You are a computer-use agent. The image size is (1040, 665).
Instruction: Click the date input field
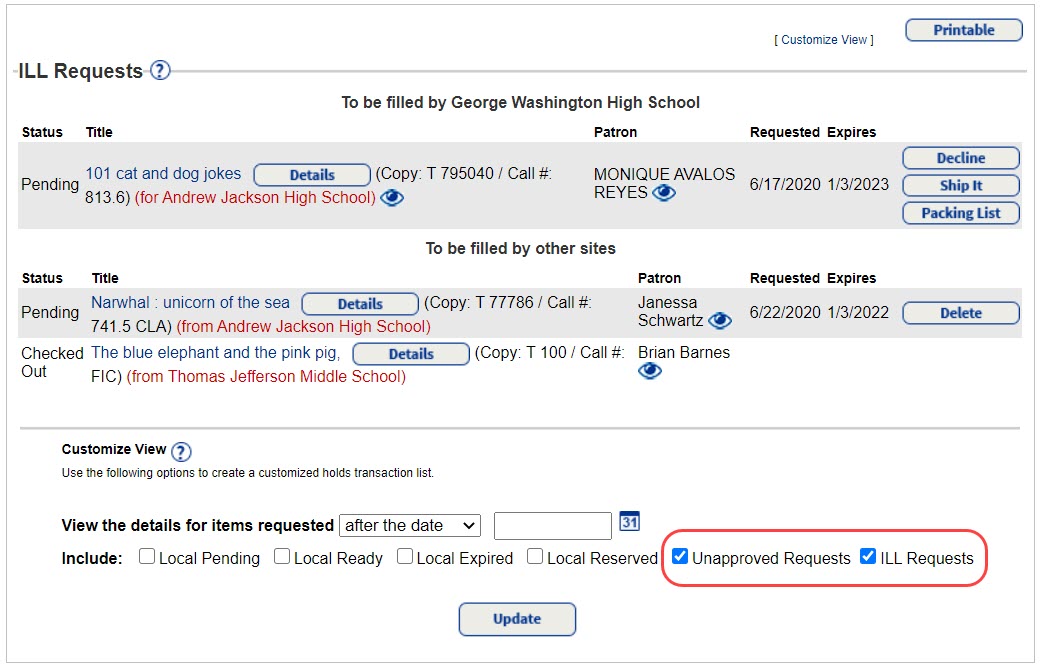552,525
